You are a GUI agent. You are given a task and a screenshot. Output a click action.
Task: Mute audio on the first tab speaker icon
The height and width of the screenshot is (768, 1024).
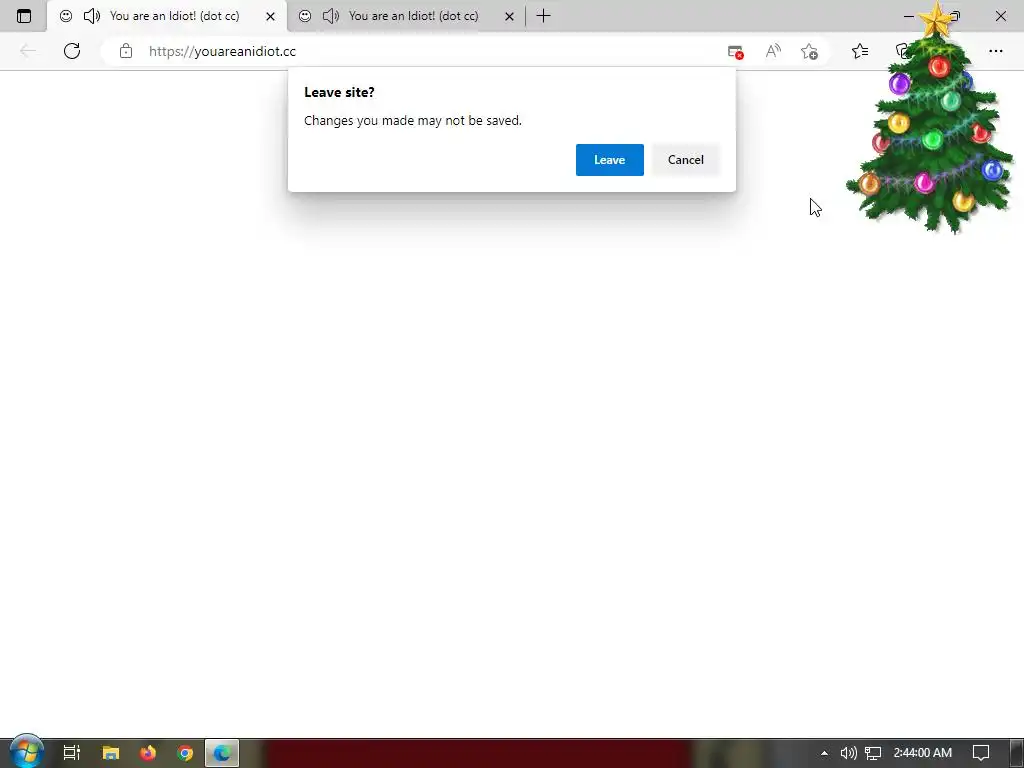pyautogui.click(x=92, y=16)
